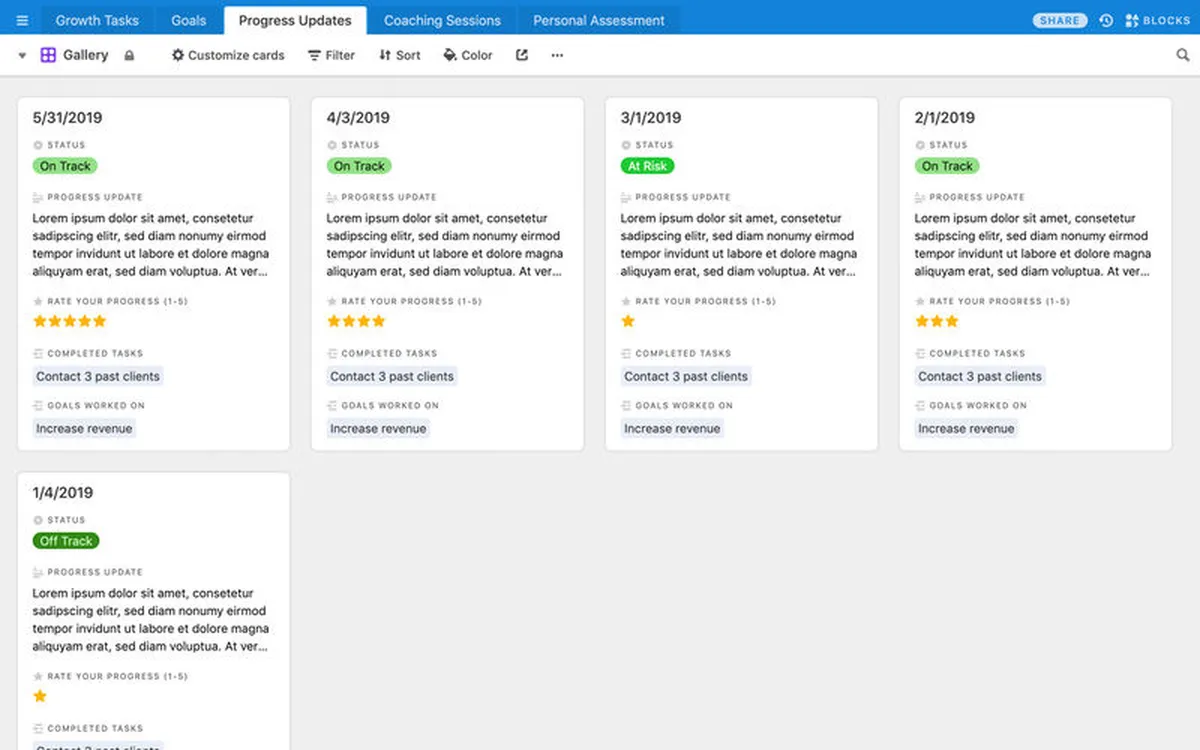The height and width of the screenshot is (750, 1200).
Task: Open Increase revenue link on 4/3/2019 card
Action: (378, 429)
